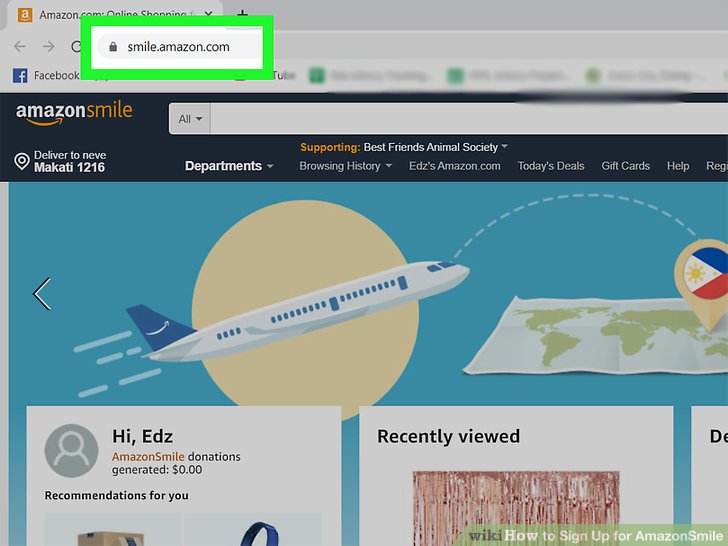The width and height of the screenshot is (728, 546).
Task: Open Gift Cards page
Action: click(x=625, y=166)
